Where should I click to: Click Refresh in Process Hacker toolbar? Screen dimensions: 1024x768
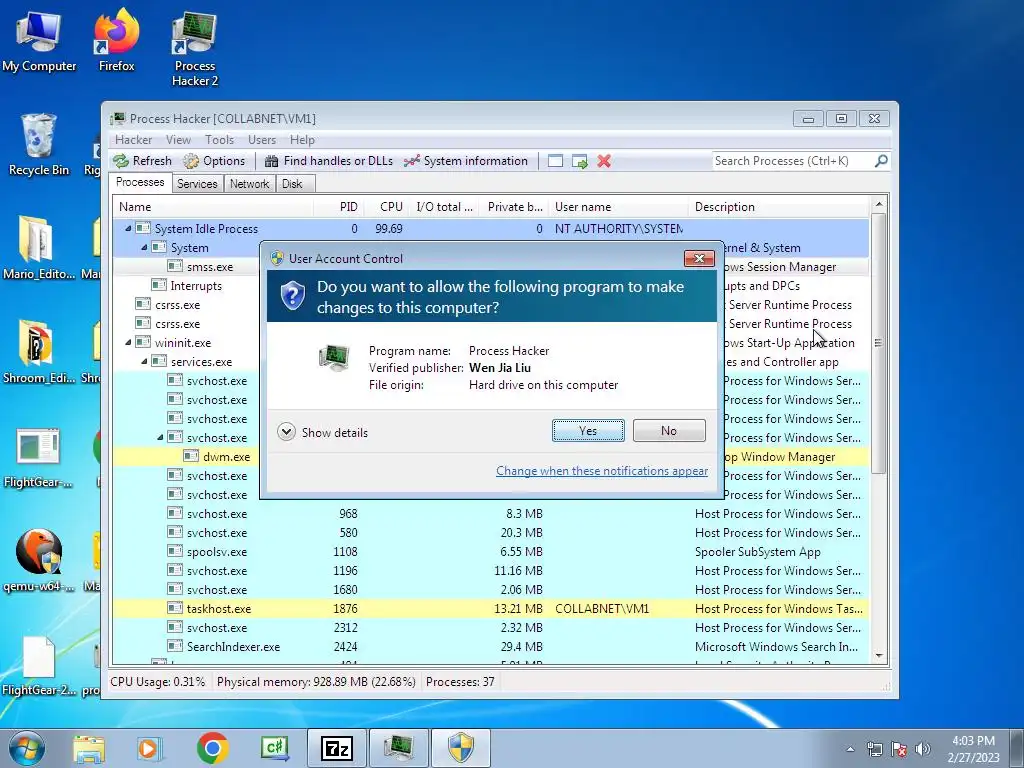pyautogui.click(x=142, y=161)
